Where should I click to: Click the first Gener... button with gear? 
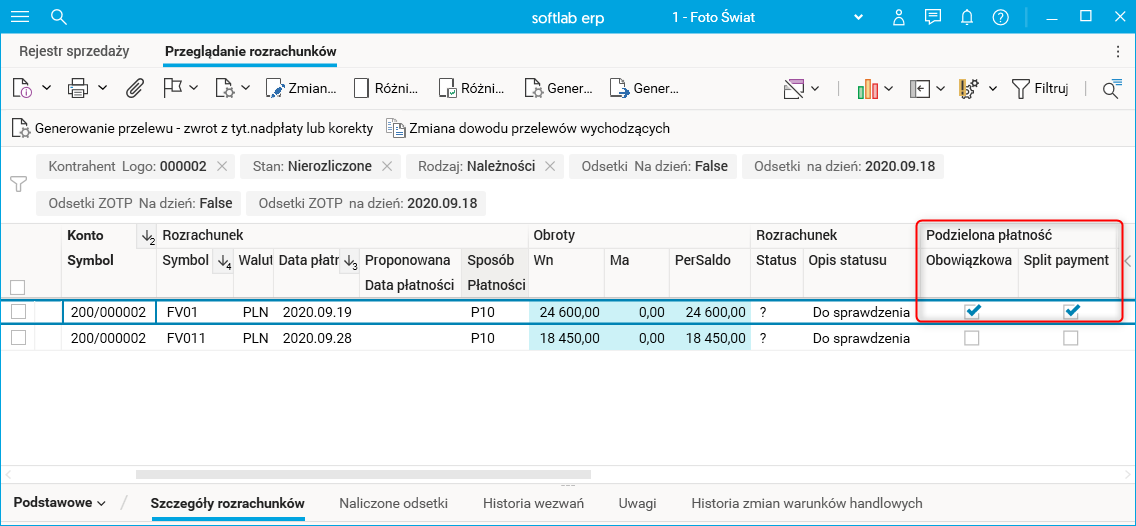click(558, 88)
